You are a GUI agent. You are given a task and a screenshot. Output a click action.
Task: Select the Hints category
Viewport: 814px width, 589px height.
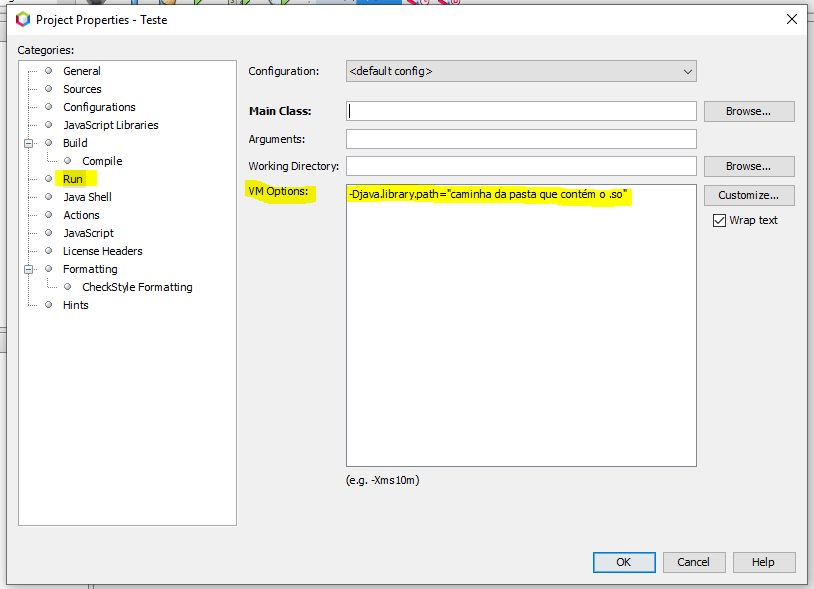coord(76,305)
